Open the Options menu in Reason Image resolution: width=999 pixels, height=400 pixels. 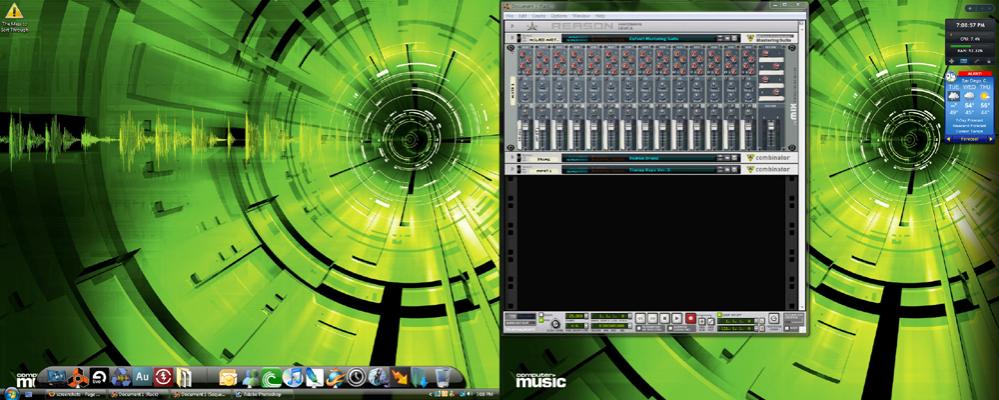559,16
